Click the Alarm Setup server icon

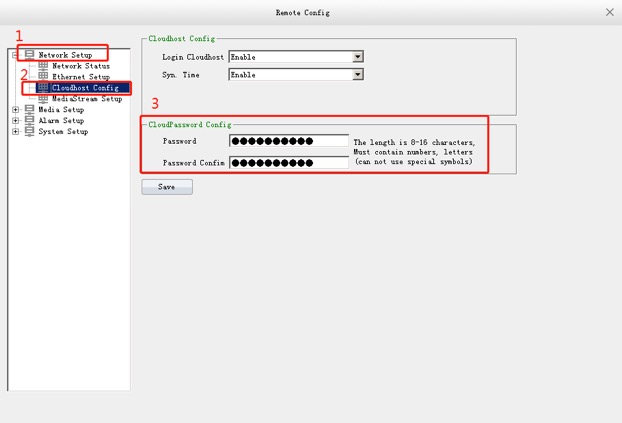click(x=30, y=121)
